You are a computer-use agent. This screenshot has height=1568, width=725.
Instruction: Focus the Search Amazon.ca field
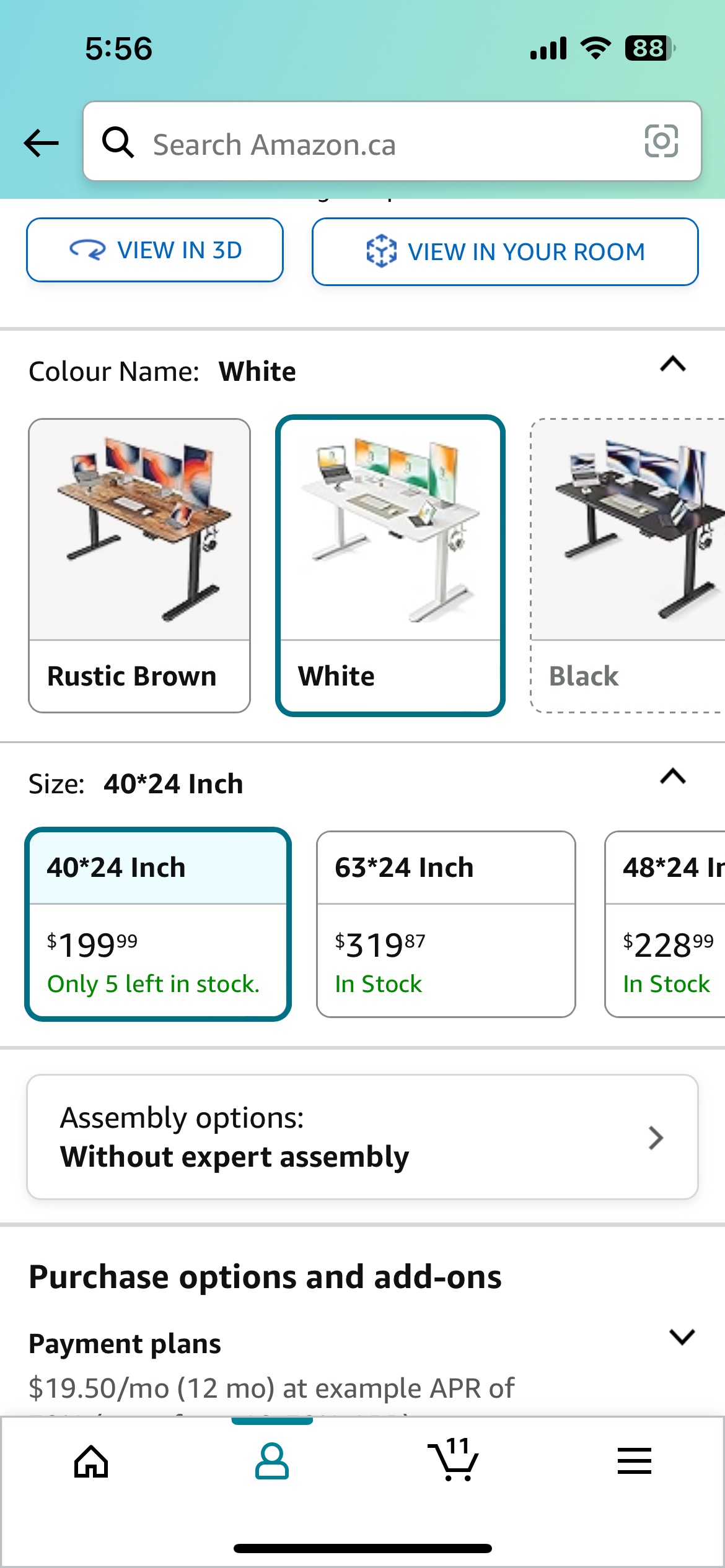(x=392, y=142)
